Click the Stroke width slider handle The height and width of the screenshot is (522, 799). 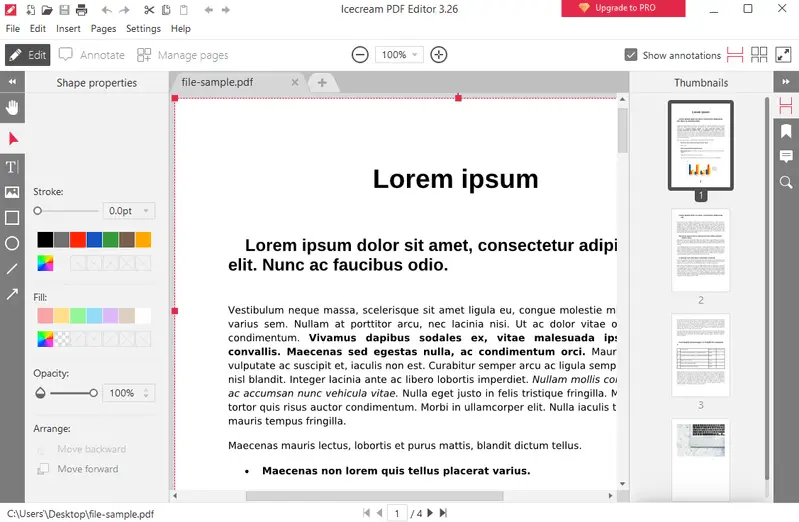click(38, 211)
